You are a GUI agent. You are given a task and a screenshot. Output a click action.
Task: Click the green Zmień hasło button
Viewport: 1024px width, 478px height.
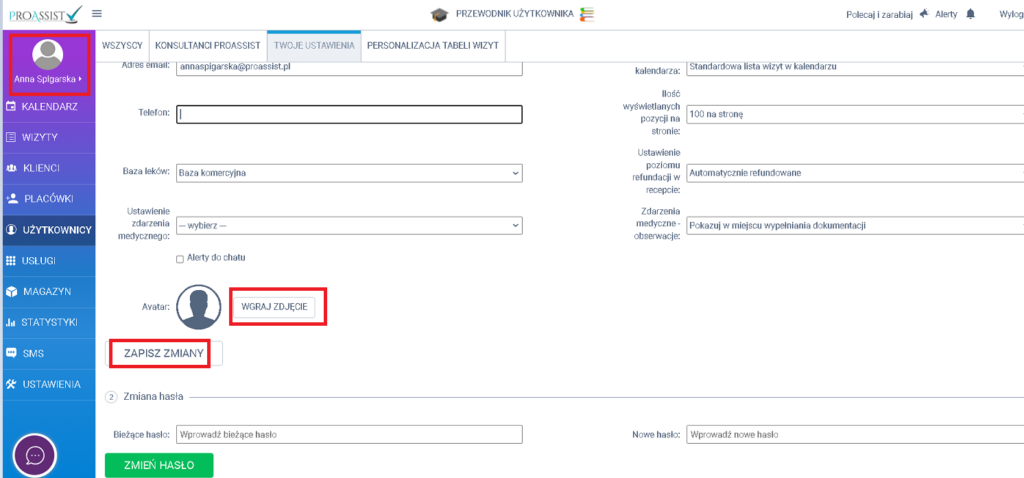158,465
